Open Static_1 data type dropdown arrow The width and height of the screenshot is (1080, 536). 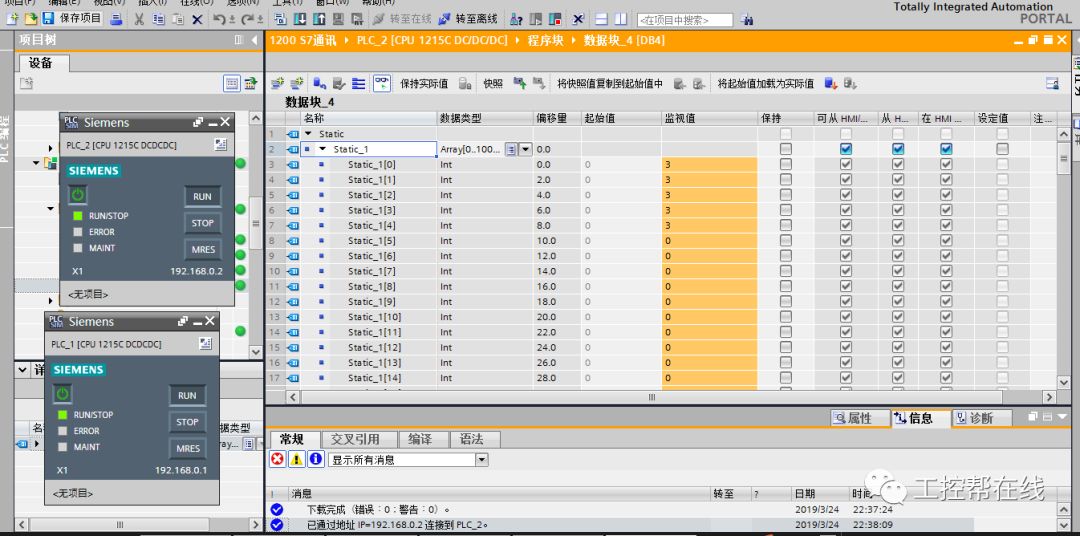click(526, 149)
